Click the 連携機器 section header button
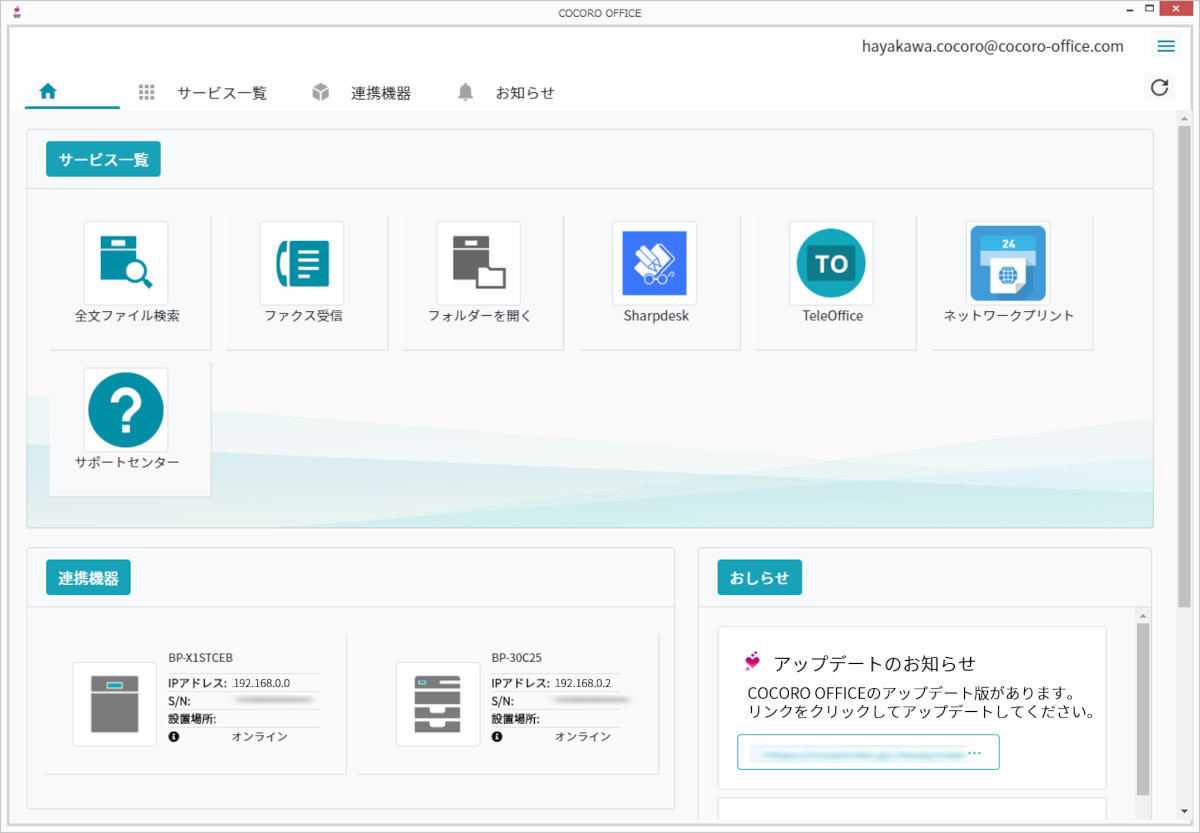 pos(88,578)
